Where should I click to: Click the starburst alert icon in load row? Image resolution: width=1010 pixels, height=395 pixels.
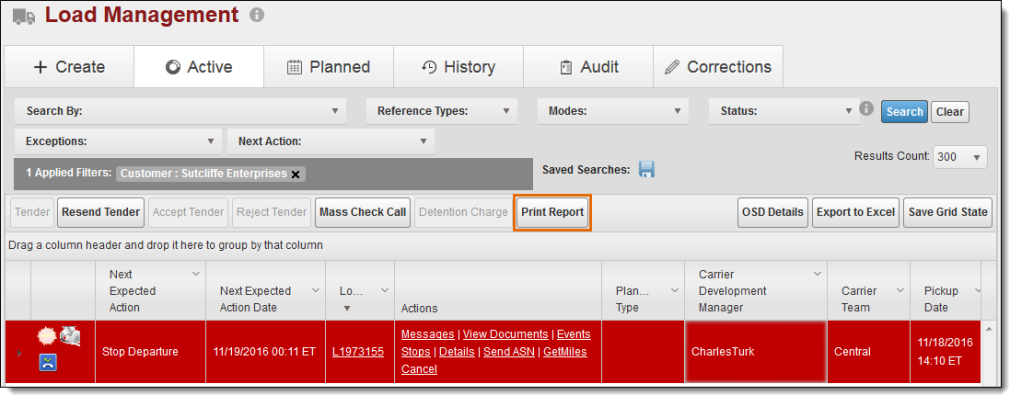pos(47,337)
